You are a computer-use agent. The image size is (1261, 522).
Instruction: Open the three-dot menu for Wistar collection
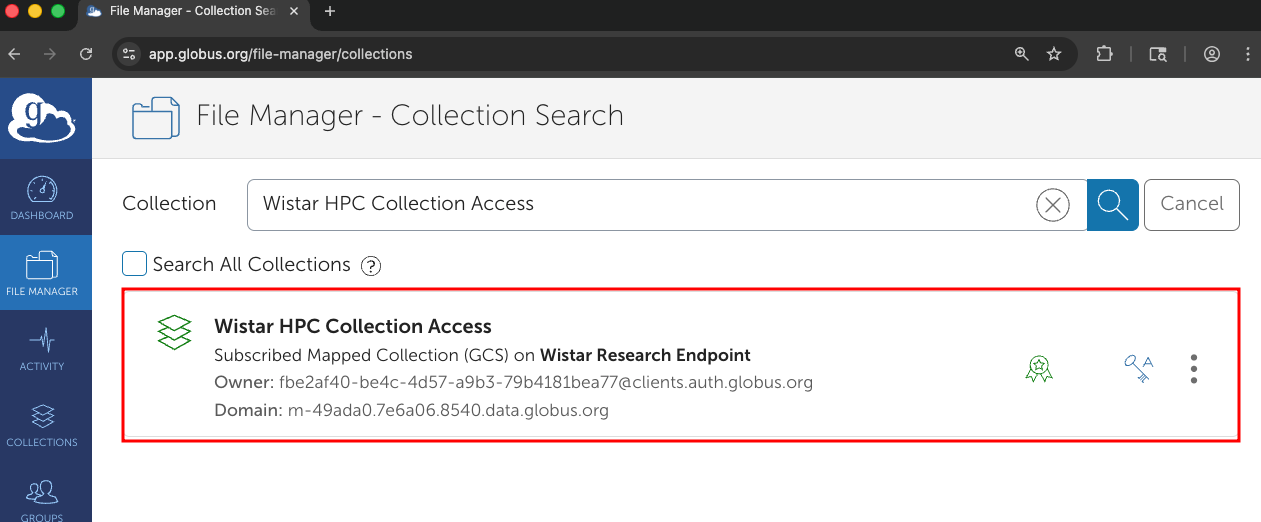point(1194,369)
